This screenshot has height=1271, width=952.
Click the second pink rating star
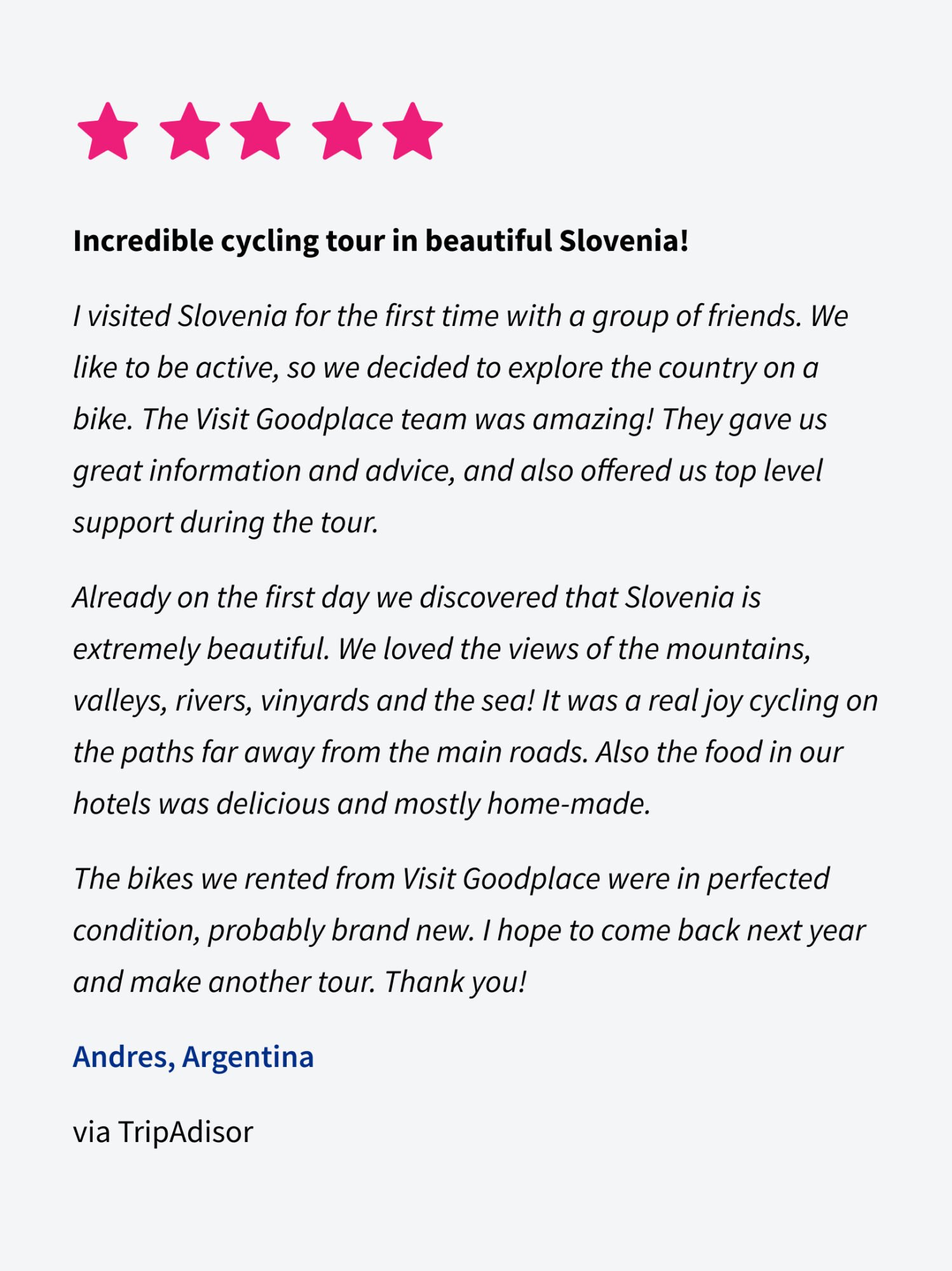click(x=189, y=131)
